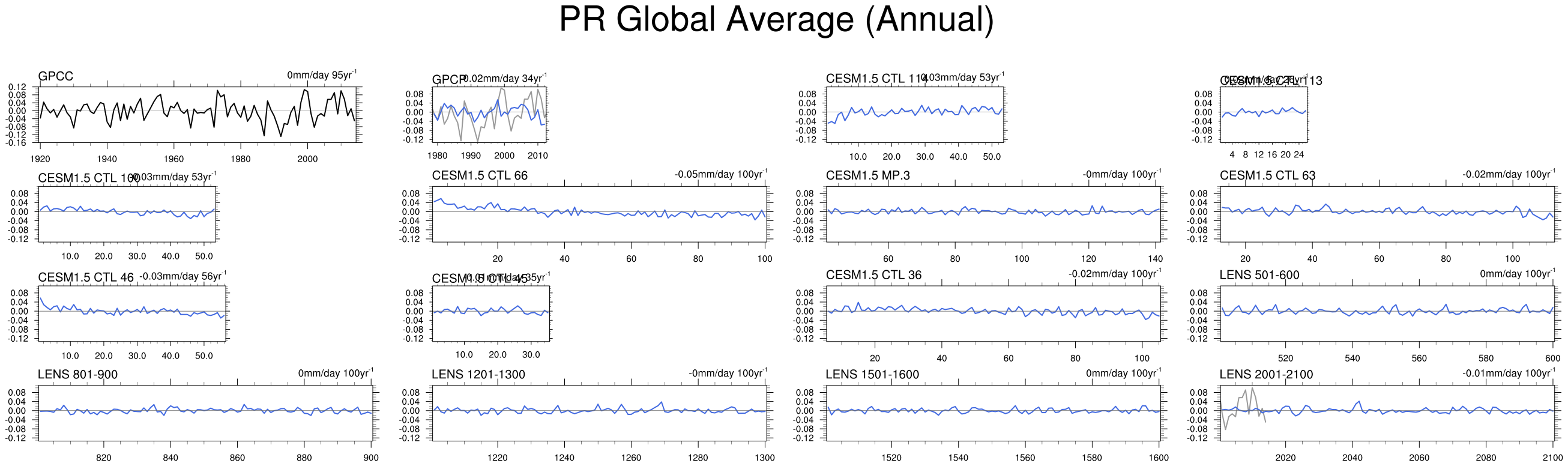Open the LENS 1201-1300 time series
Viewport: 1568px width, 466px height.
click(600, 413)
